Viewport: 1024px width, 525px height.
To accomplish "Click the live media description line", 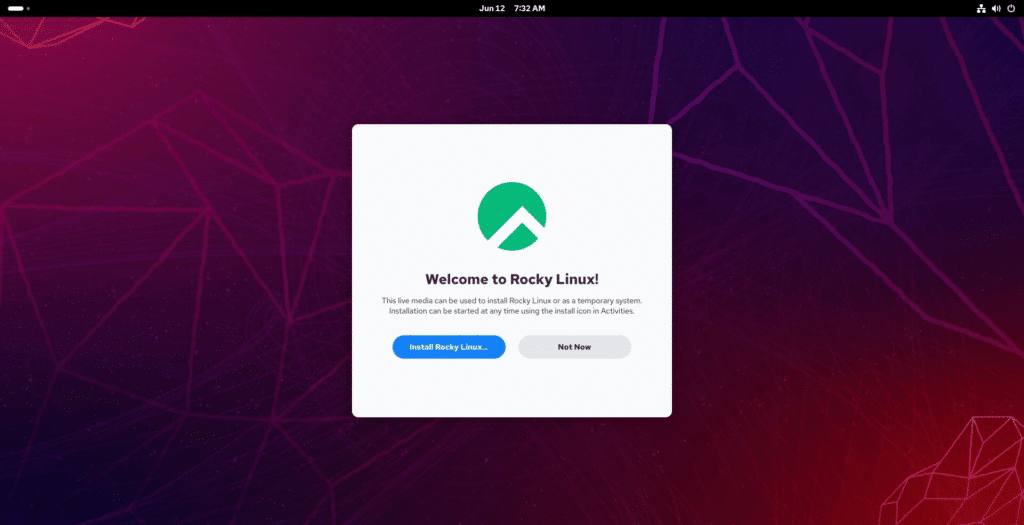I will click(x=512, y=301).
